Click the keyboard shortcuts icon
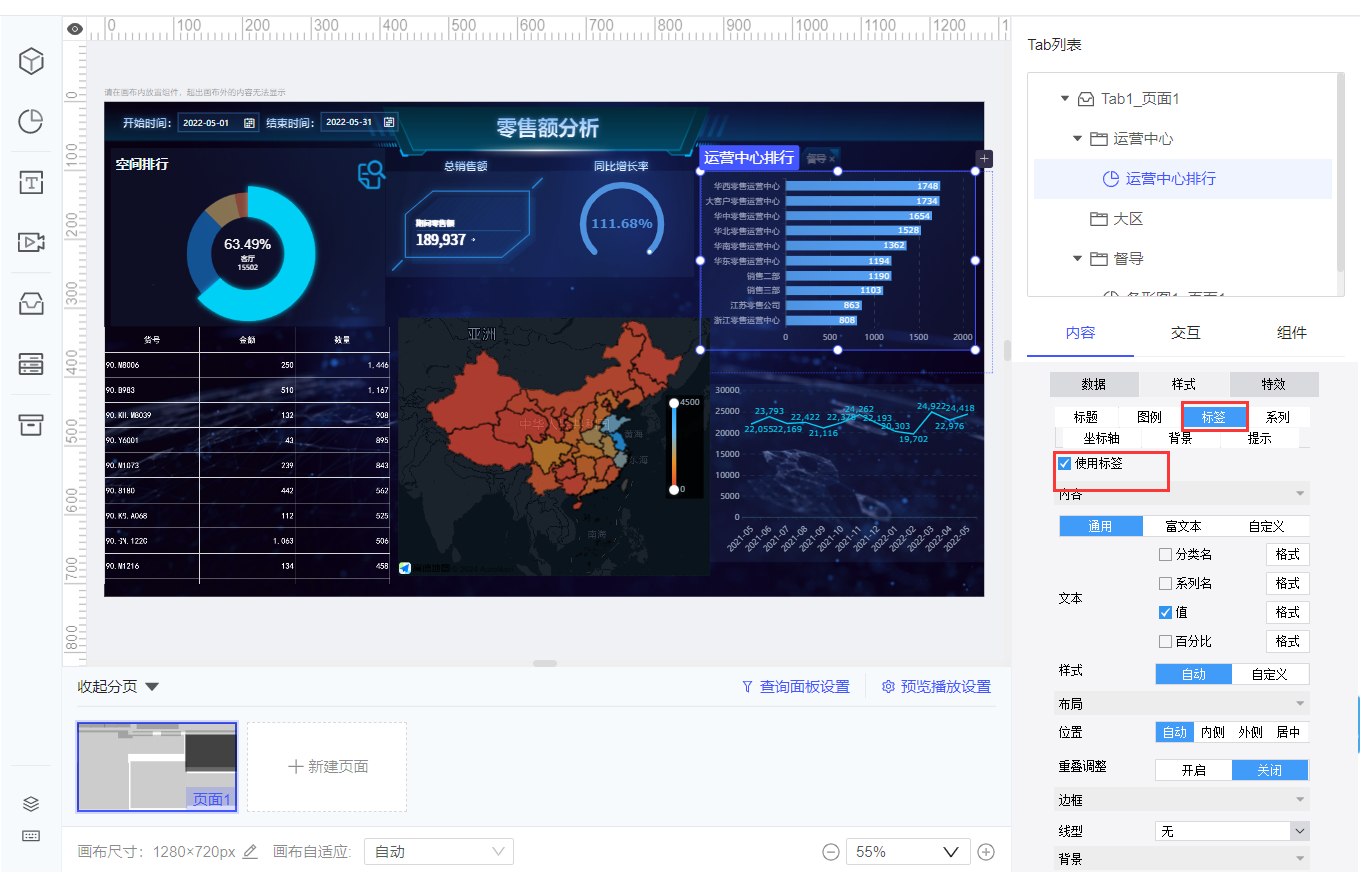 pos(31,836)
